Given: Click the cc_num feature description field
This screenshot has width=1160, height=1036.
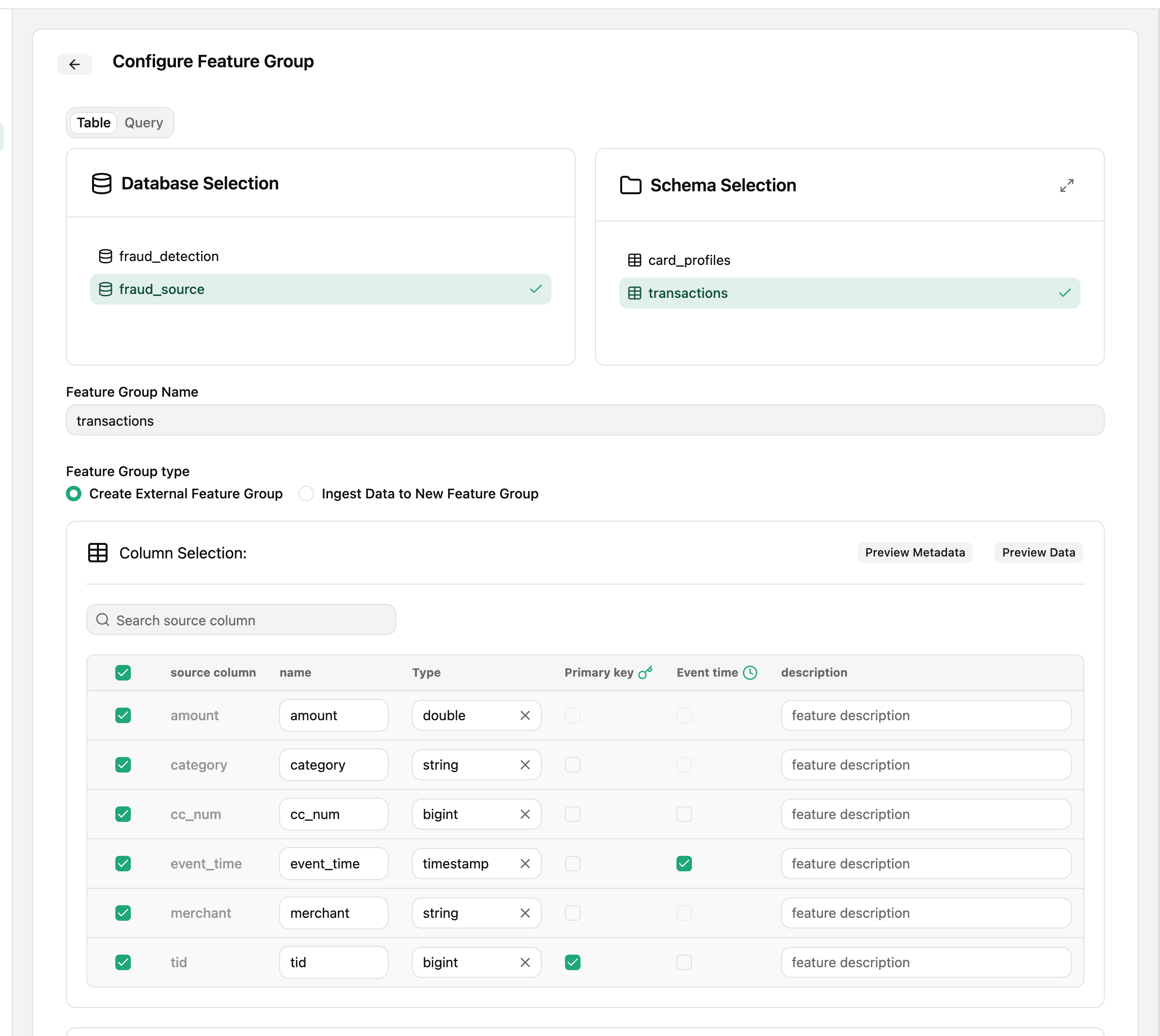Looking at the screenshot, I should pos(926,815).
